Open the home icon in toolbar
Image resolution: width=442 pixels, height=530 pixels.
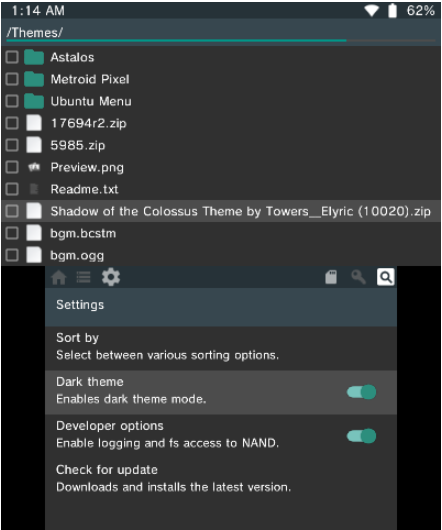point(59,278)
